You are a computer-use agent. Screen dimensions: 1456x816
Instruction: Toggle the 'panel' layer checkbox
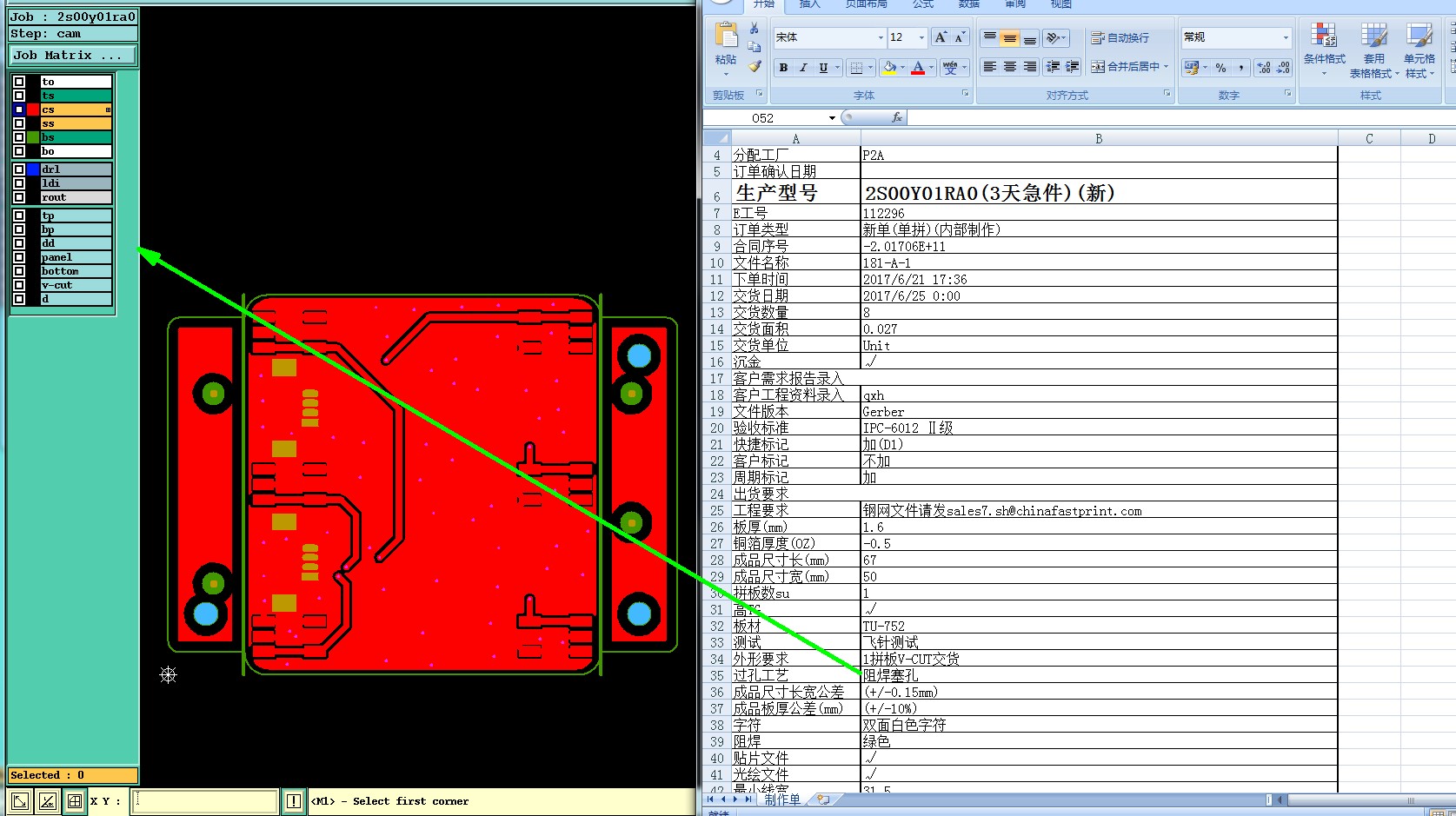[19, 257]
